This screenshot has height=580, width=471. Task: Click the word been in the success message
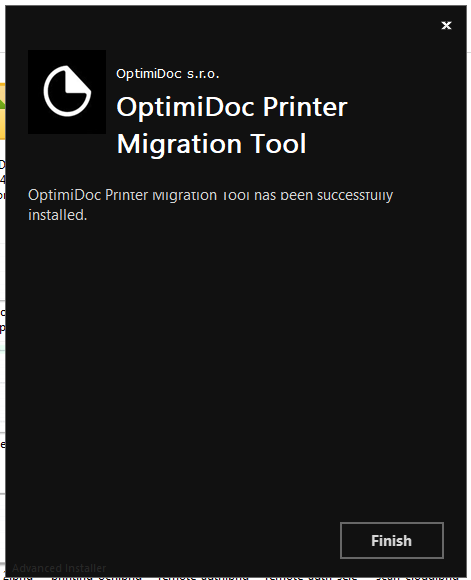tap(296, 195)
